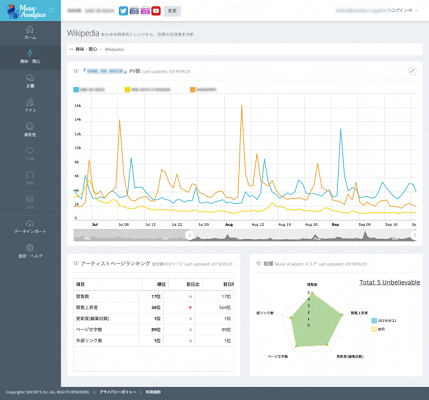This screenshot has width=429, height=400.
Task: Click the ページ文字数 row label in table
Action: pos(89,330)
